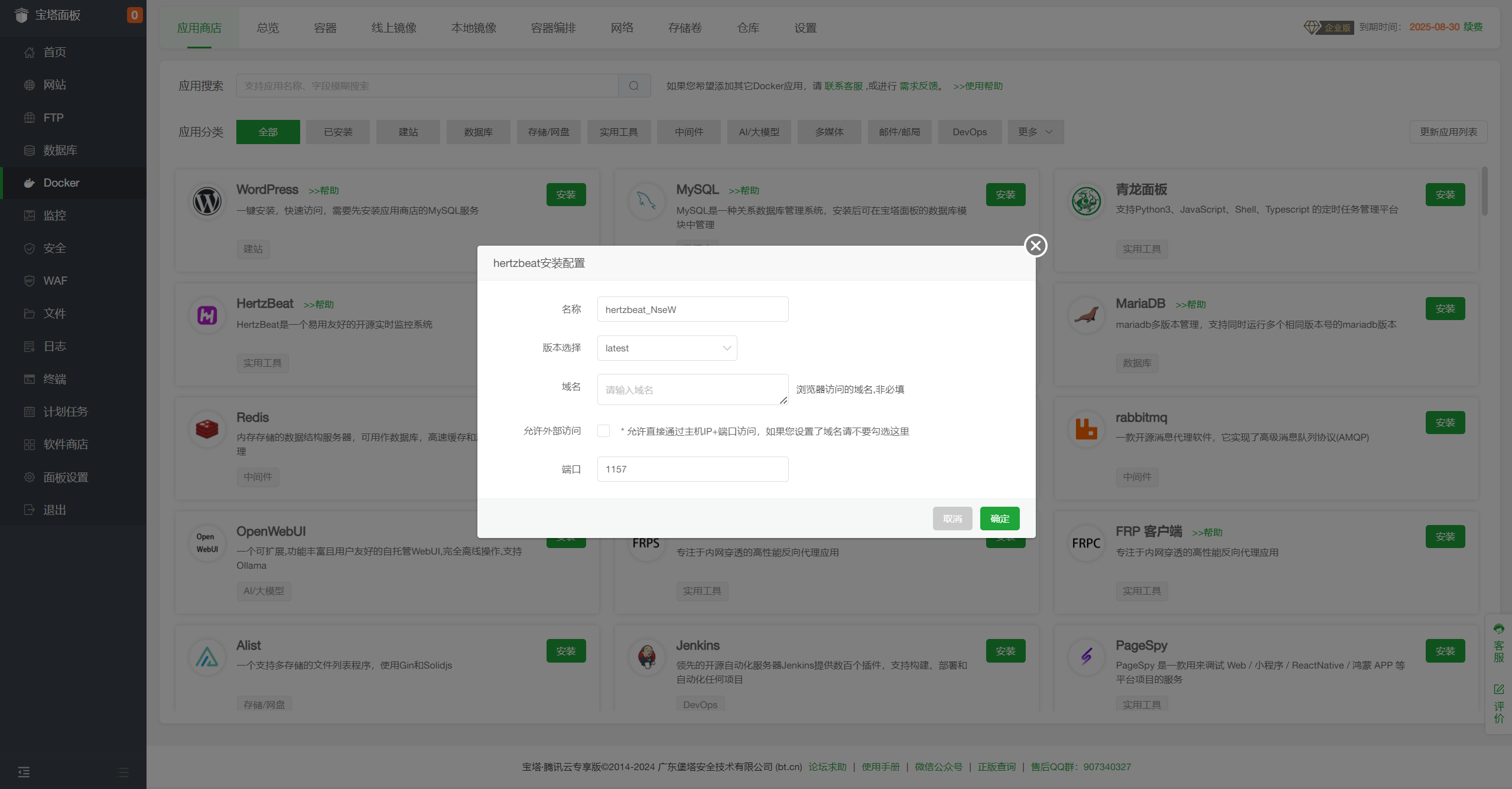This screenshot has width=1512, height=789.
Task: Click the 续费 renew link
Action: coord(1473,27)
